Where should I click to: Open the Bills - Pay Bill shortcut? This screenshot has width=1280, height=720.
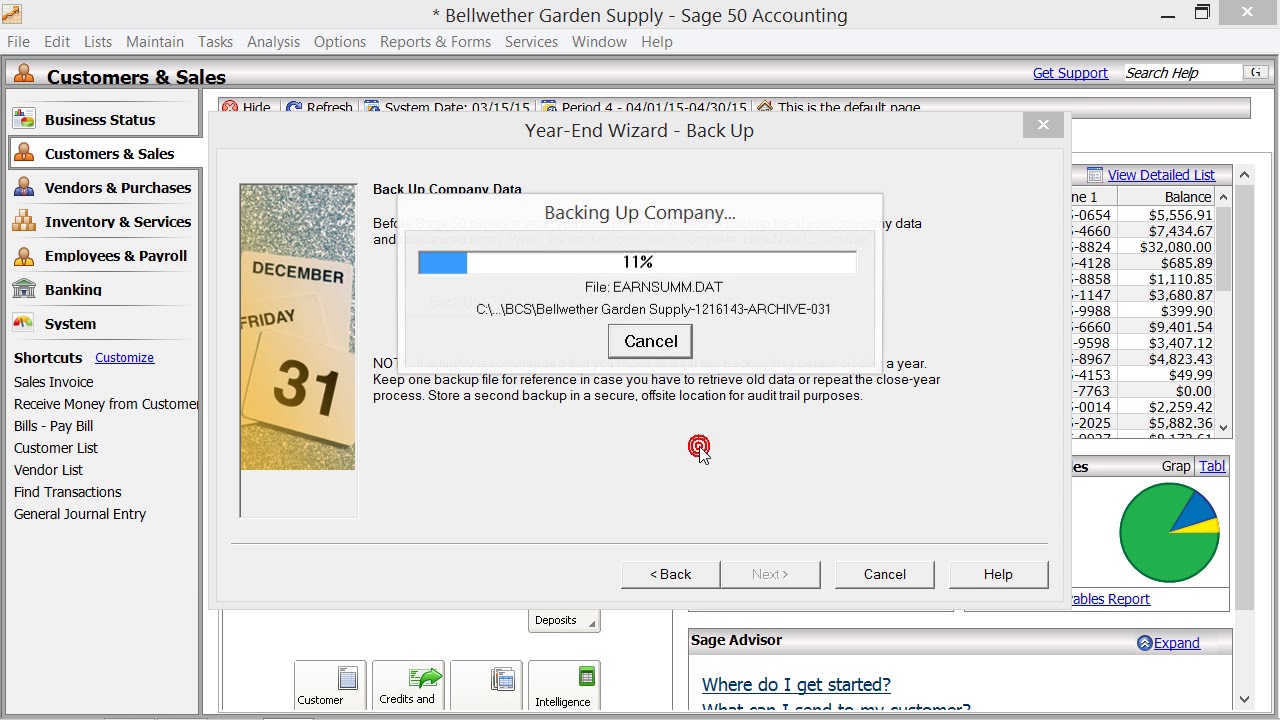54,426
